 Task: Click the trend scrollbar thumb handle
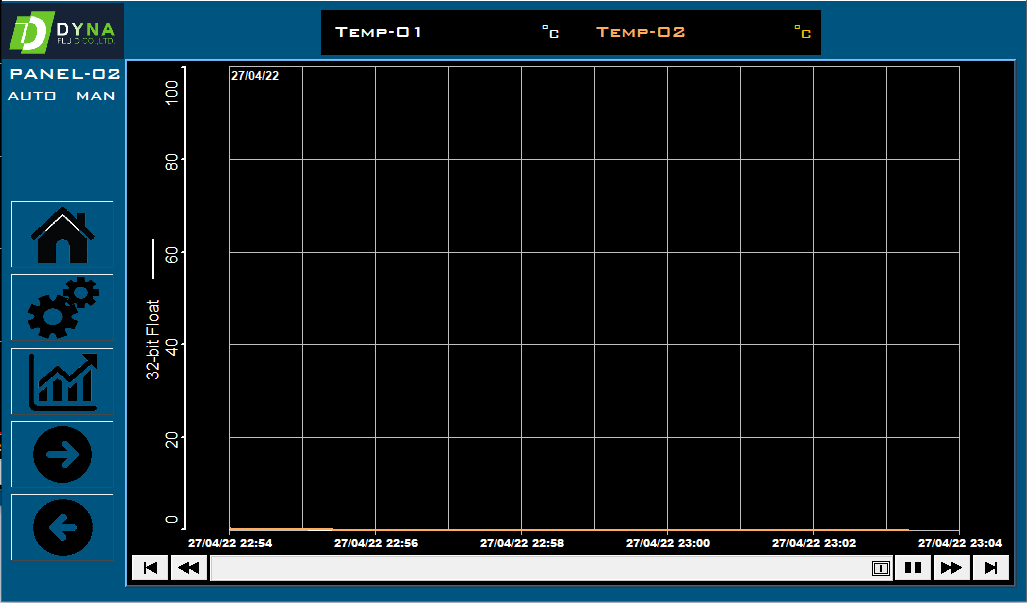click(880, 568)
